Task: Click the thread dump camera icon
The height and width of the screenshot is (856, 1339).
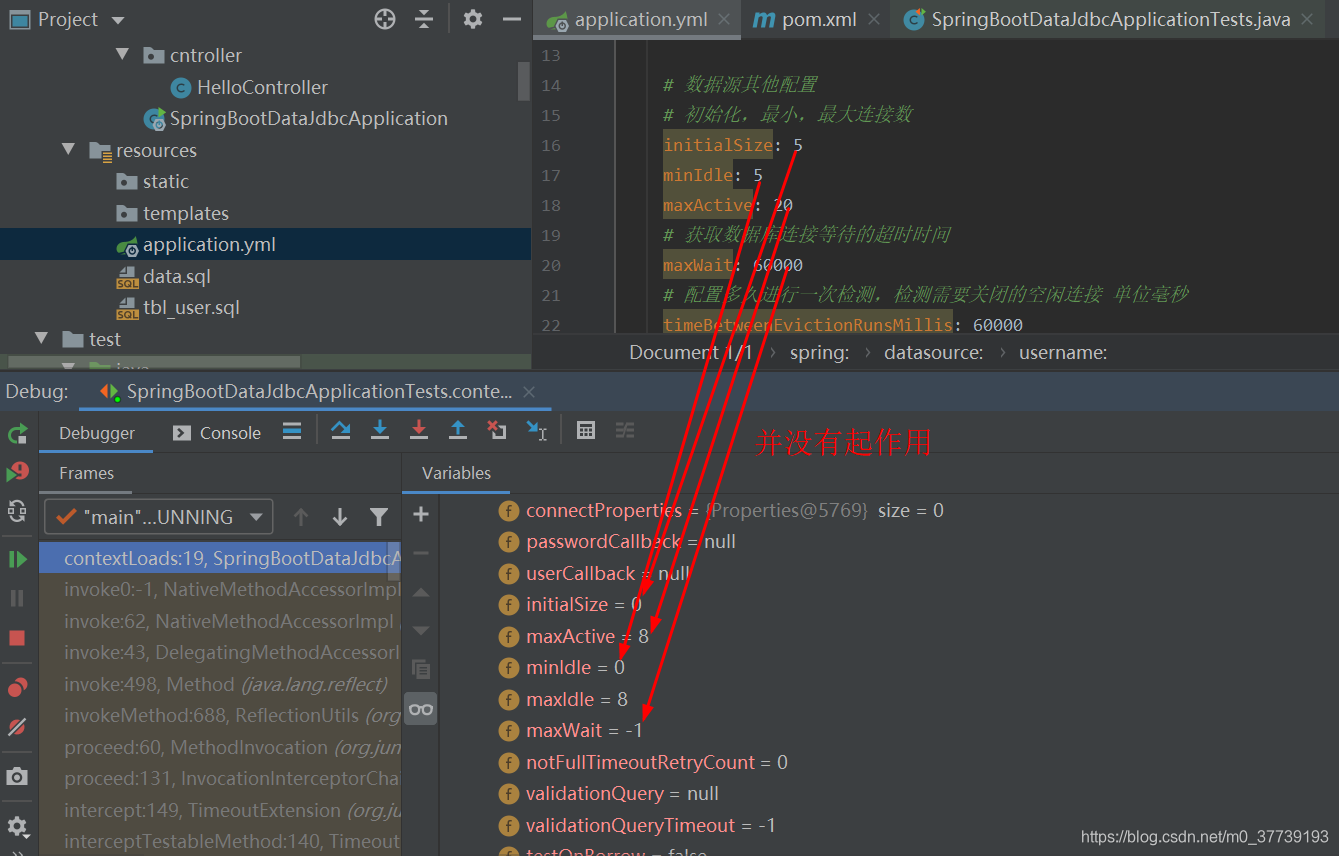Action: [x=17, y=777]
